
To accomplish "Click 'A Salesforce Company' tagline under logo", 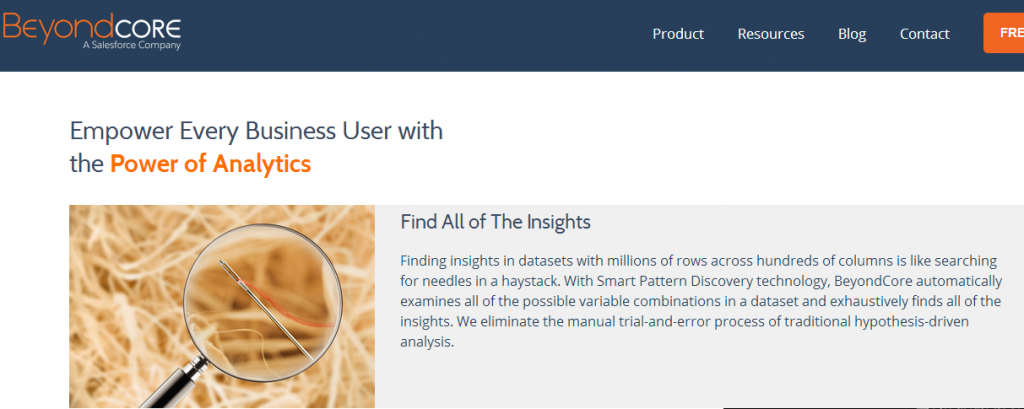I will (x=131, y=46).
